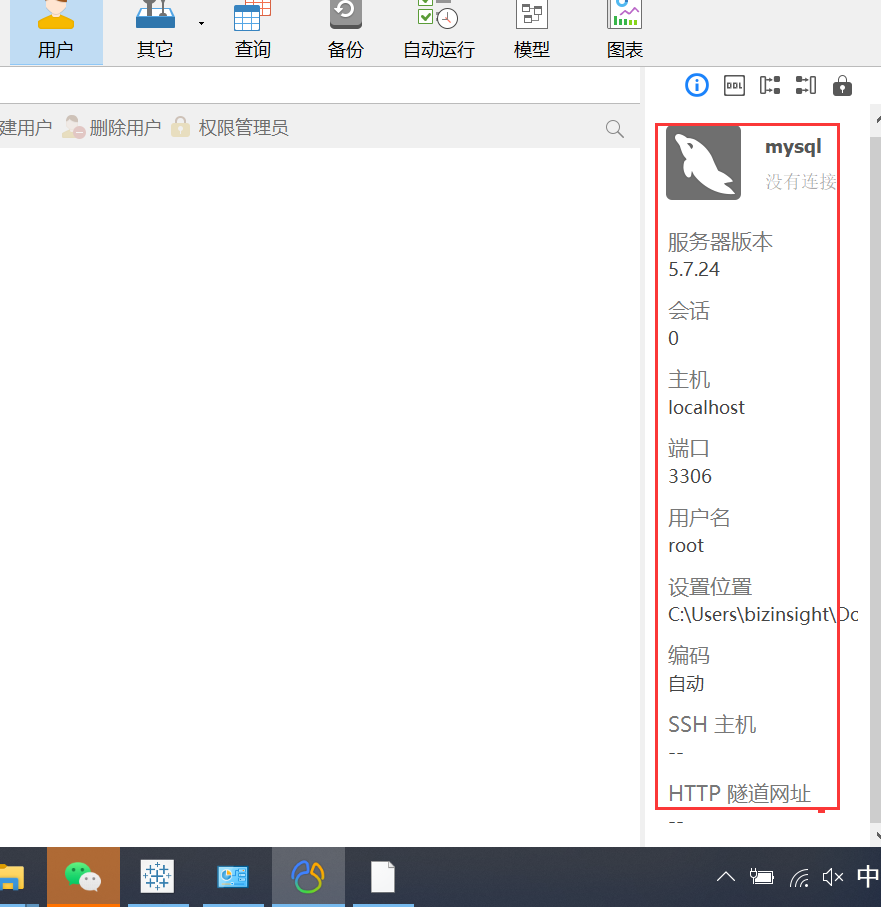881x907 pixels.
Task: Switch to Navicat in the taskbar
Action: pyautogui.click(x=308, y=877)
